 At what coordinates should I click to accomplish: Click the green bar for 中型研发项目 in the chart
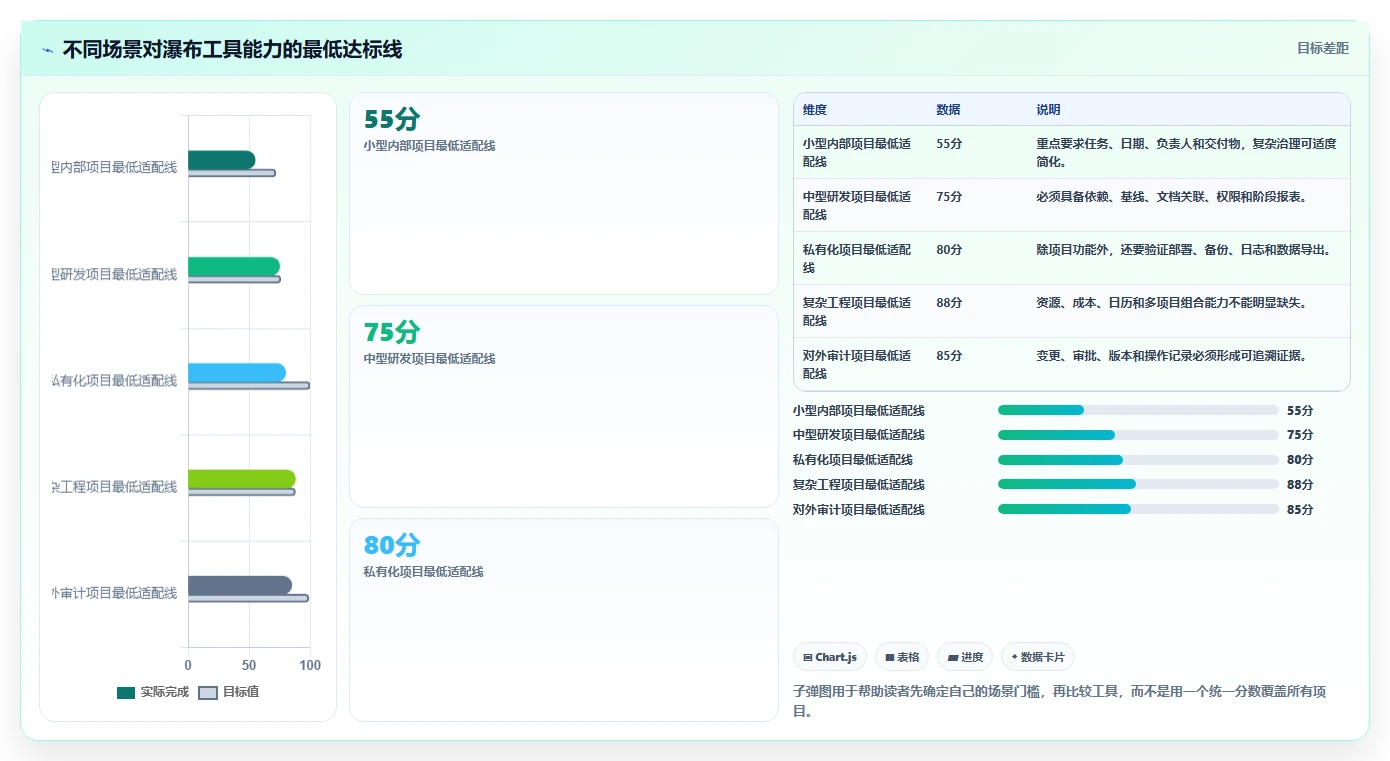[234, 266]
